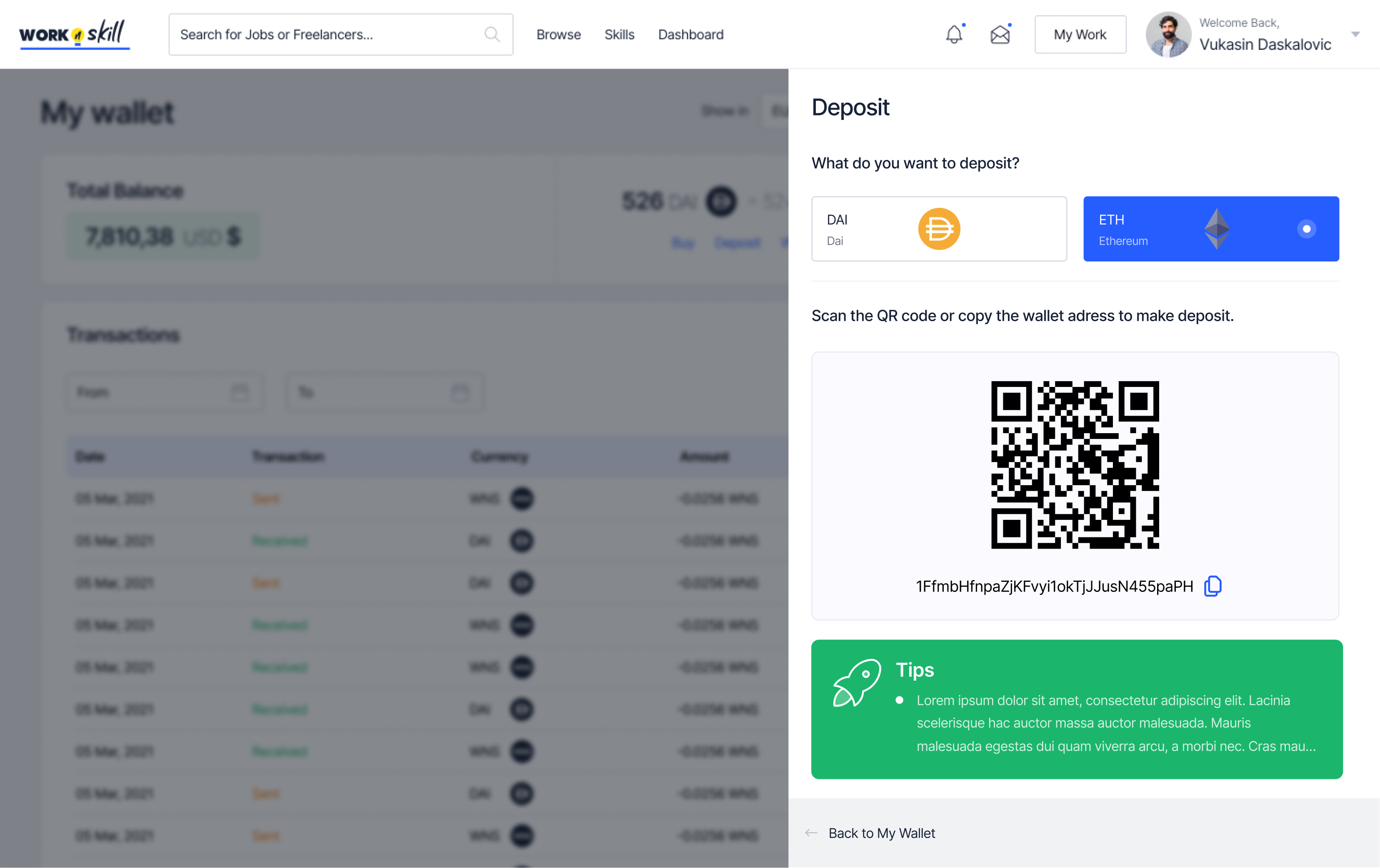Go to Browse in the top navigation
The width and height of the screenshot is (1380, 868).
(558, 35)
